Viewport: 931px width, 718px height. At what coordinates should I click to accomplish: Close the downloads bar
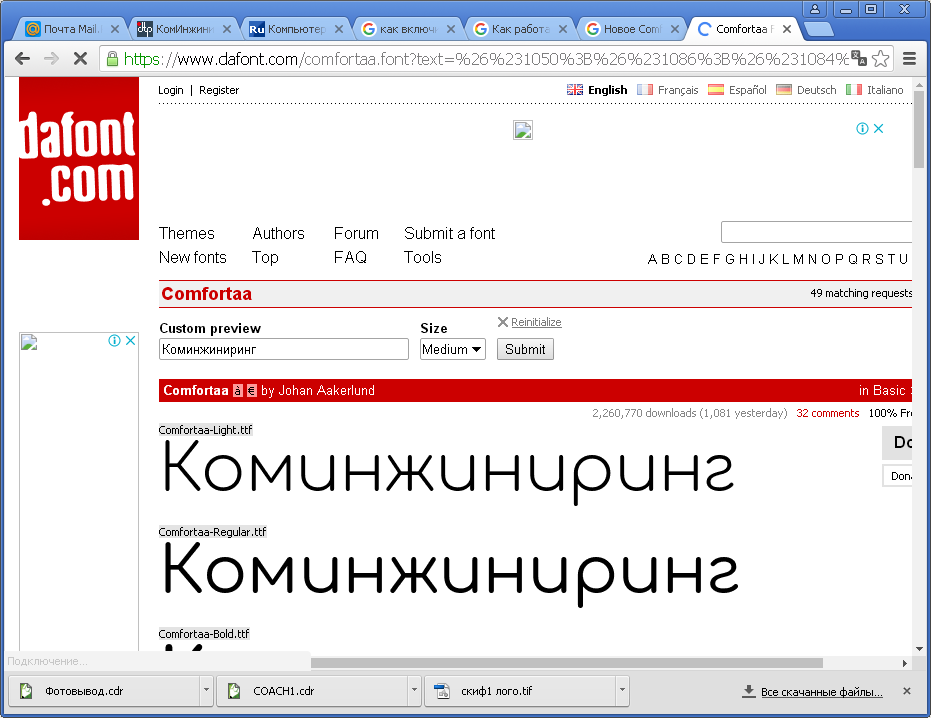[907, 691]
